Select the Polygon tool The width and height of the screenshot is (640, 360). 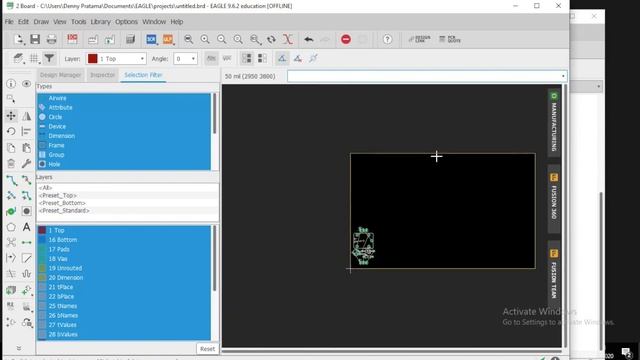[11, 227]
